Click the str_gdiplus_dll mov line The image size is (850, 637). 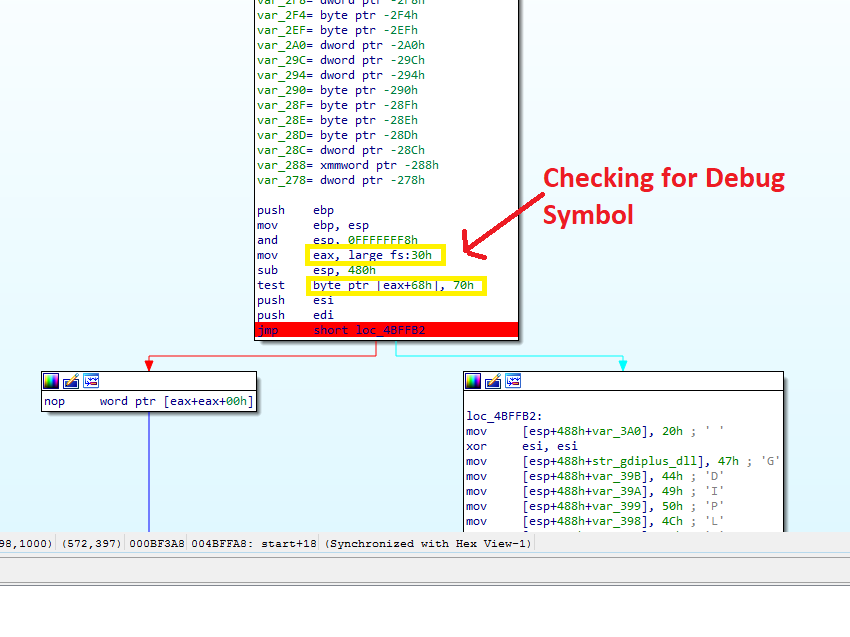tap(623, 461)
